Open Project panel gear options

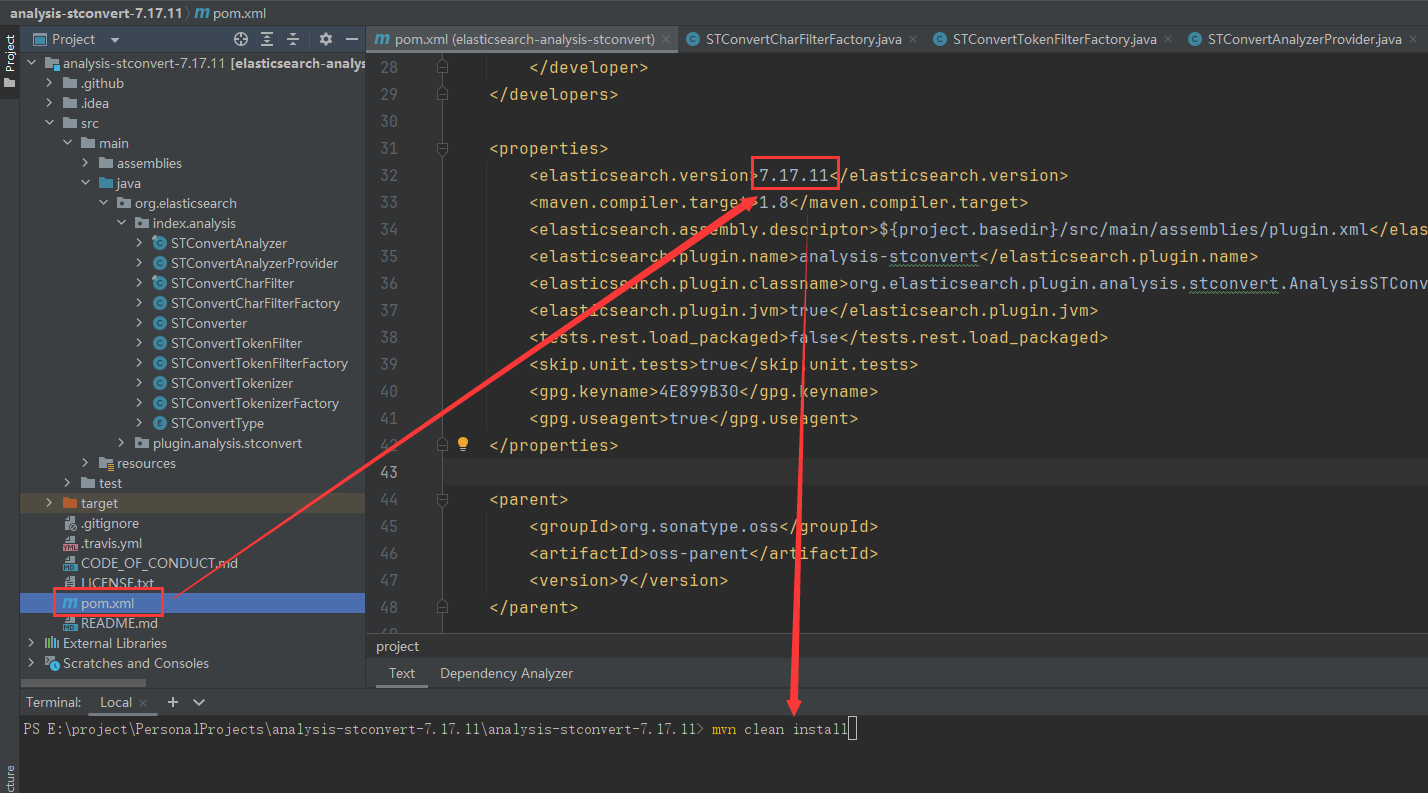pos(326,39)
